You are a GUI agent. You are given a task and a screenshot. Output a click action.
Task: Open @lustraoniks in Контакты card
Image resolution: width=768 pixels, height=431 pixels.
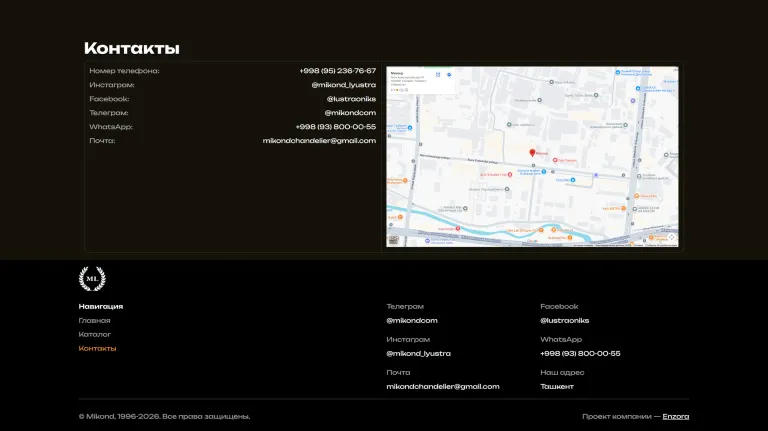pos(351,98)
